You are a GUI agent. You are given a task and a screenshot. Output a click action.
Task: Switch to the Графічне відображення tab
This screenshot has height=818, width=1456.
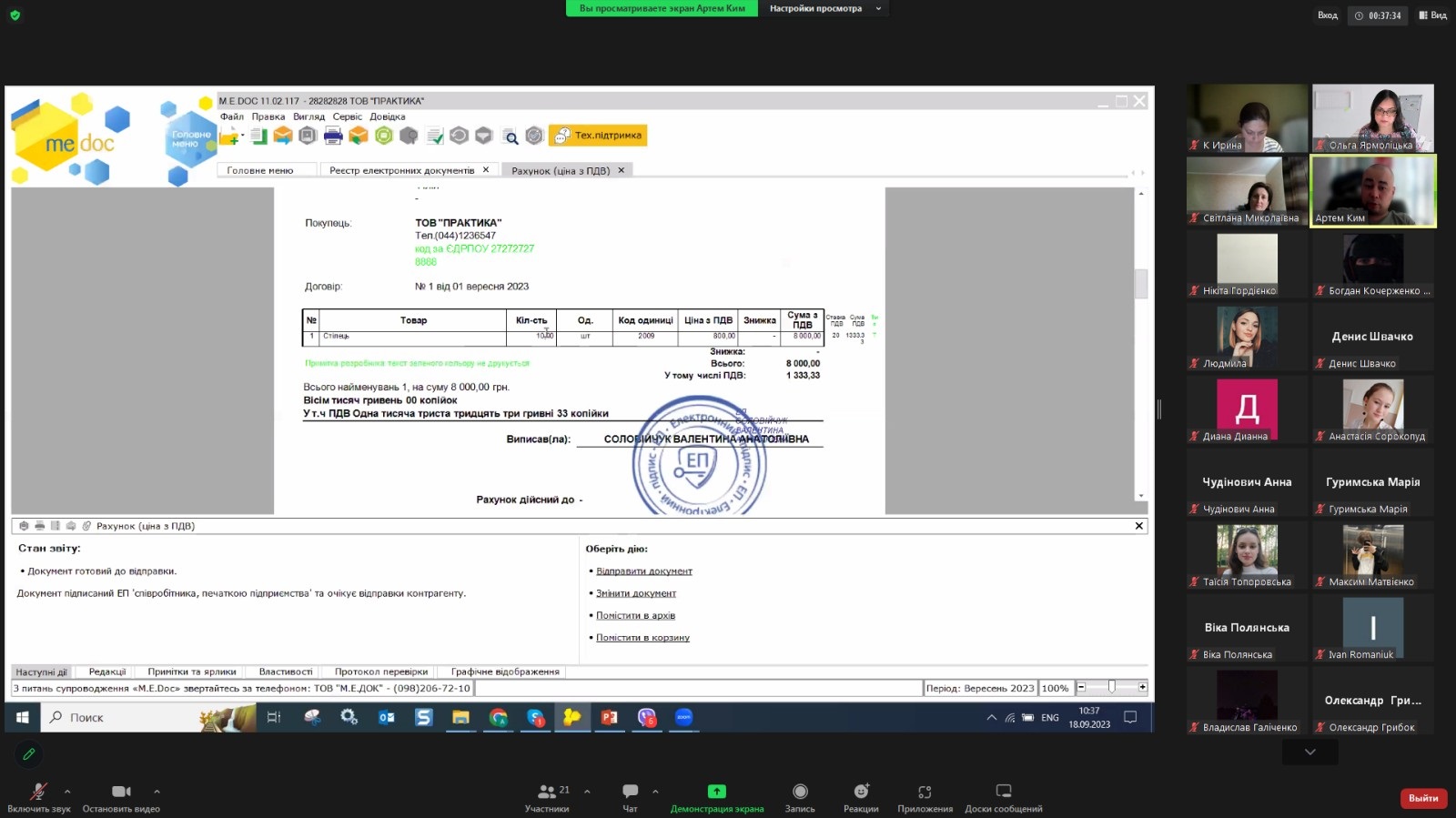[505, 672]
